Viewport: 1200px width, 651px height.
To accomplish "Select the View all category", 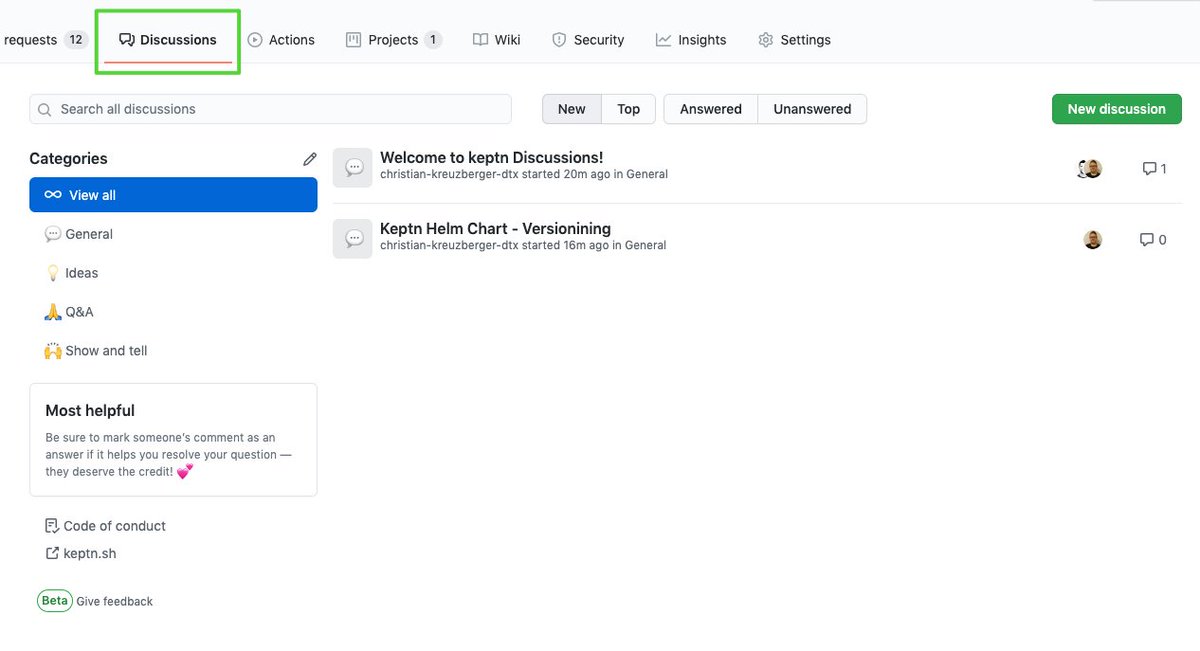I will (x=173, y=195).
